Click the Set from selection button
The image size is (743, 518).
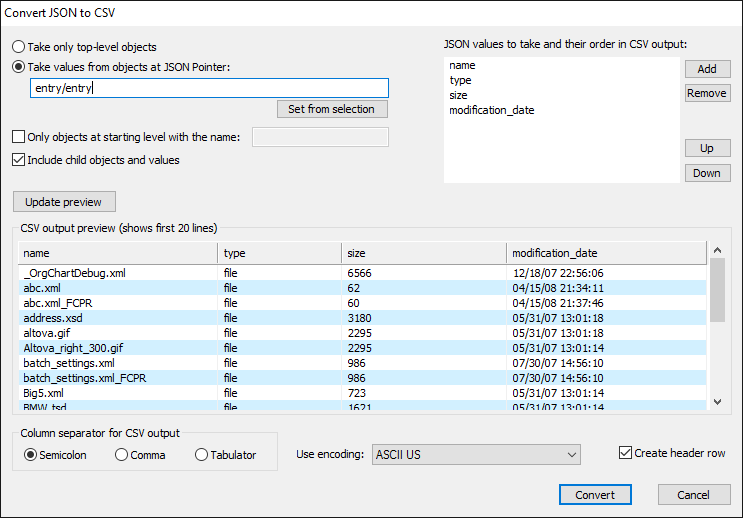click(x=332, y=109)
